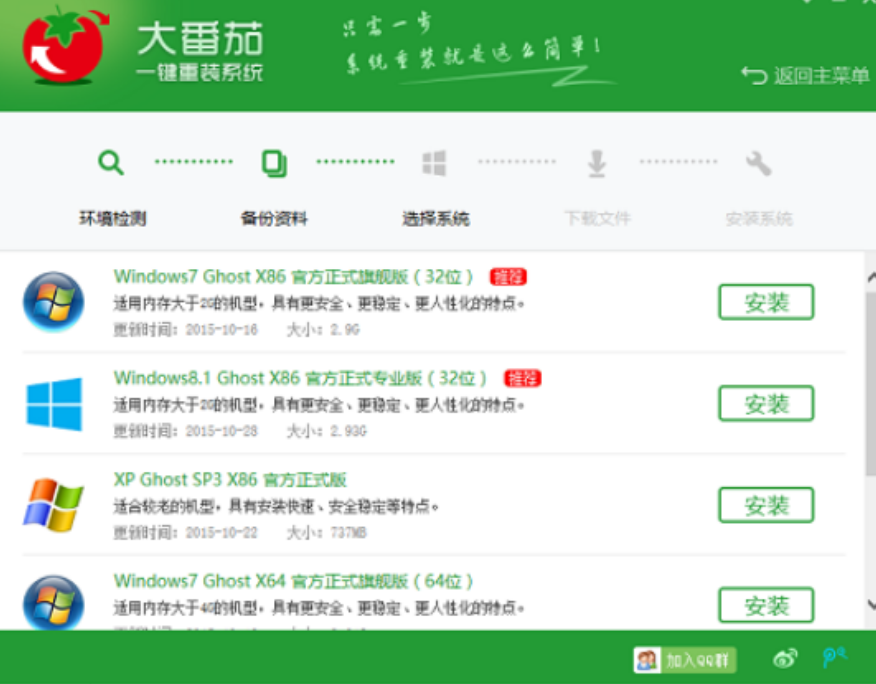Install XP Ghost SP3 X86
Viewport: 876px width, 684px height.
point(766,505)
